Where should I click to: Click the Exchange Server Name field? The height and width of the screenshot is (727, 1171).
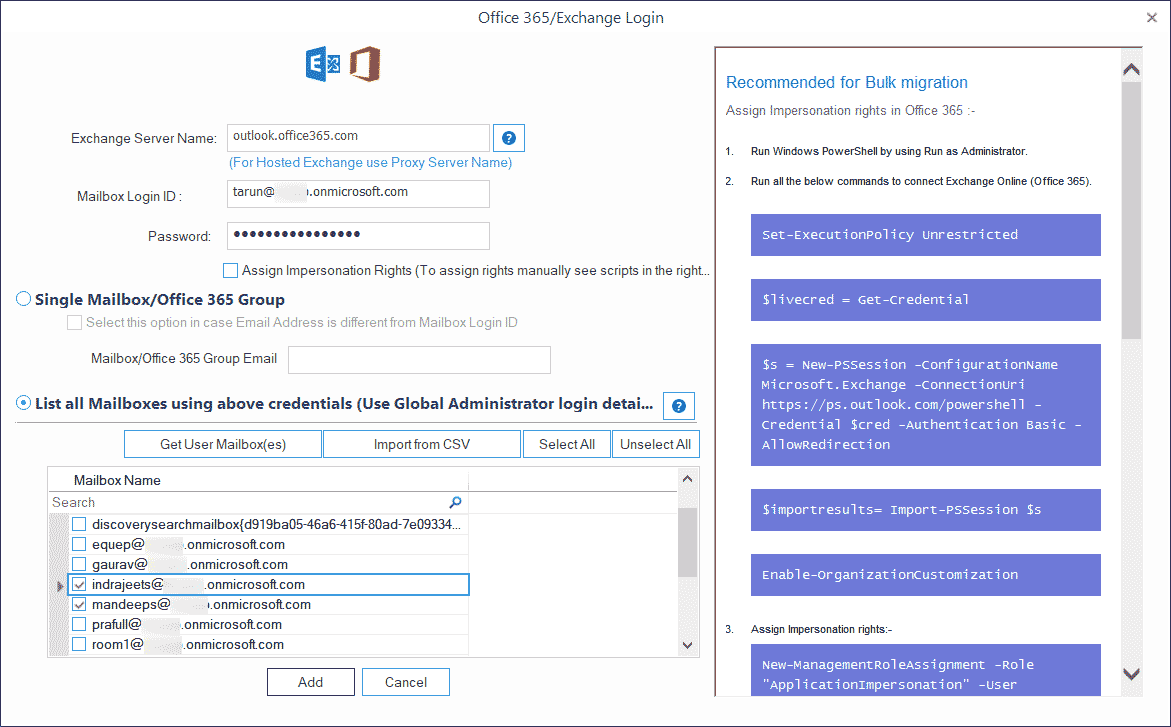[x=358, y=137]
